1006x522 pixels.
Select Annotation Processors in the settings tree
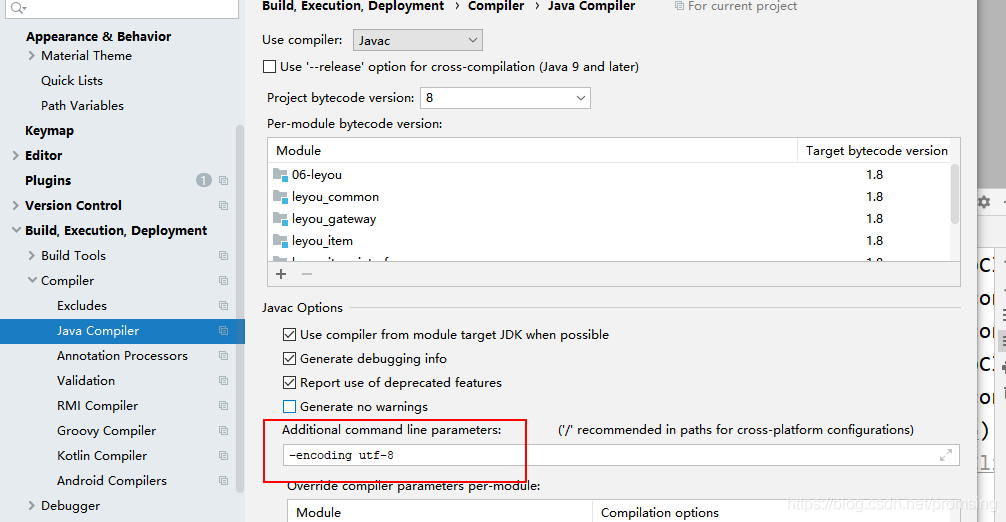122,356
